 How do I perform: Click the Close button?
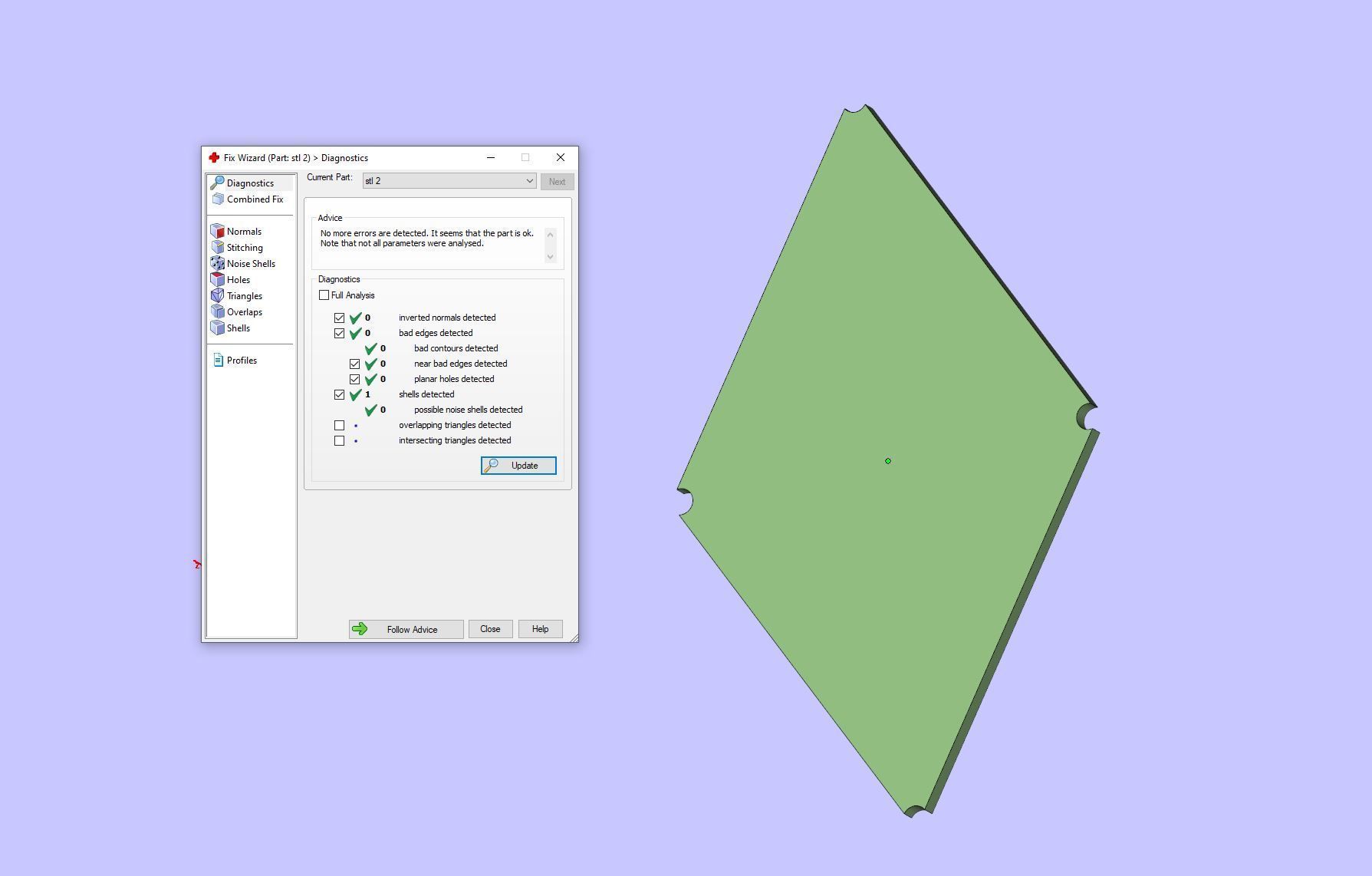[490, 629]
